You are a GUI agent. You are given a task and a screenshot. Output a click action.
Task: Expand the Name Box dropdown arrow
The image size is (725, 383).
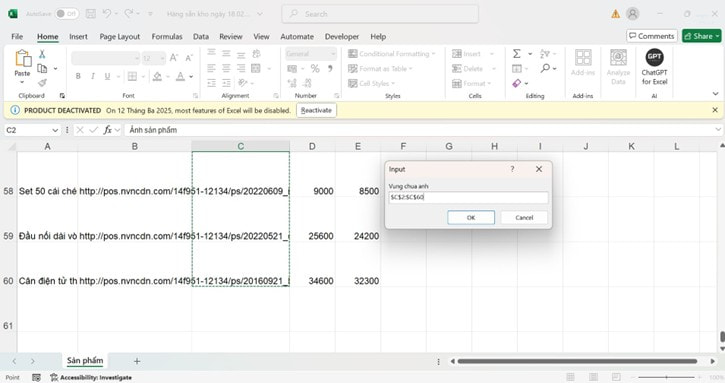point(55,130)
